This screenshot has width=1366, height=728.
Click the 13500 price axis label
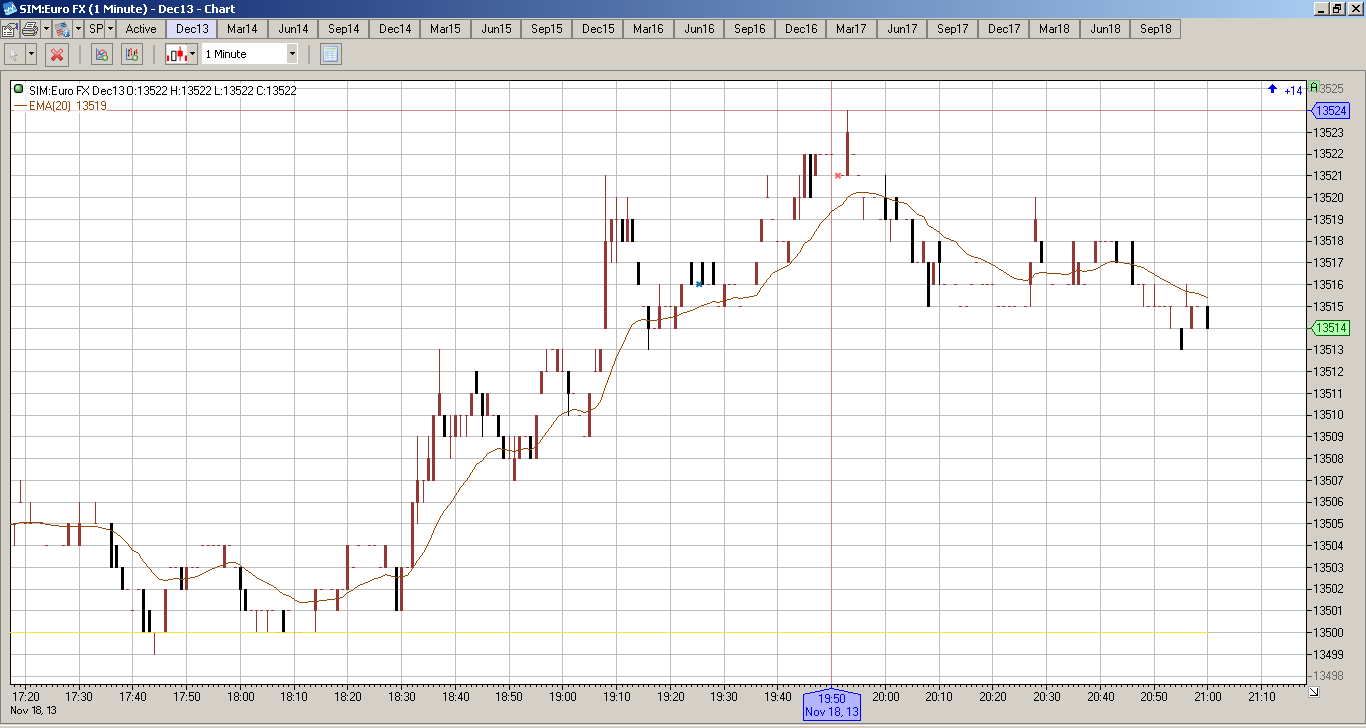coord(1330,633)
